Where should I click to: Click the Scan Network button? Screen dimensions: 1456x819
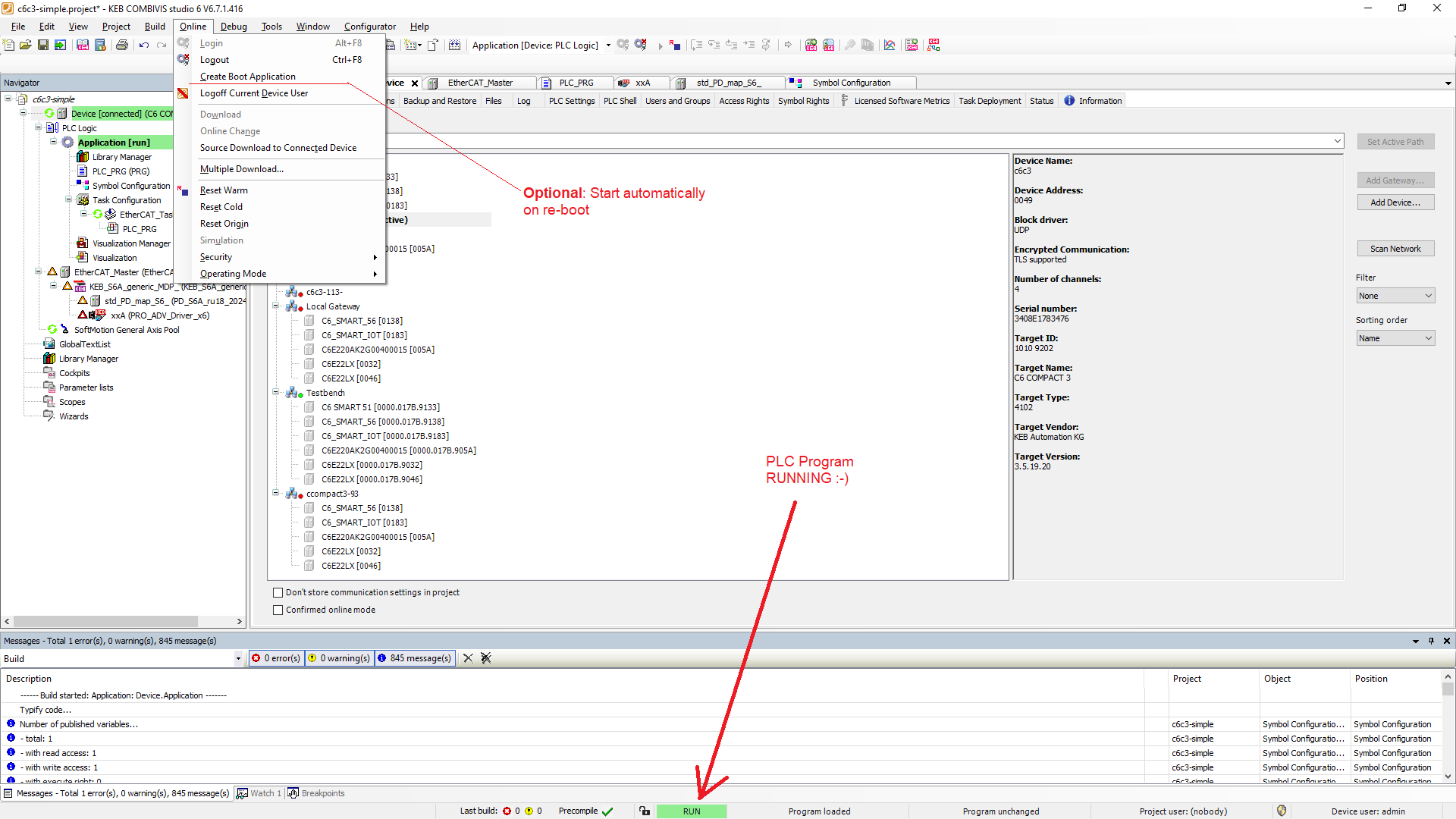click(x=1395, y=249)
